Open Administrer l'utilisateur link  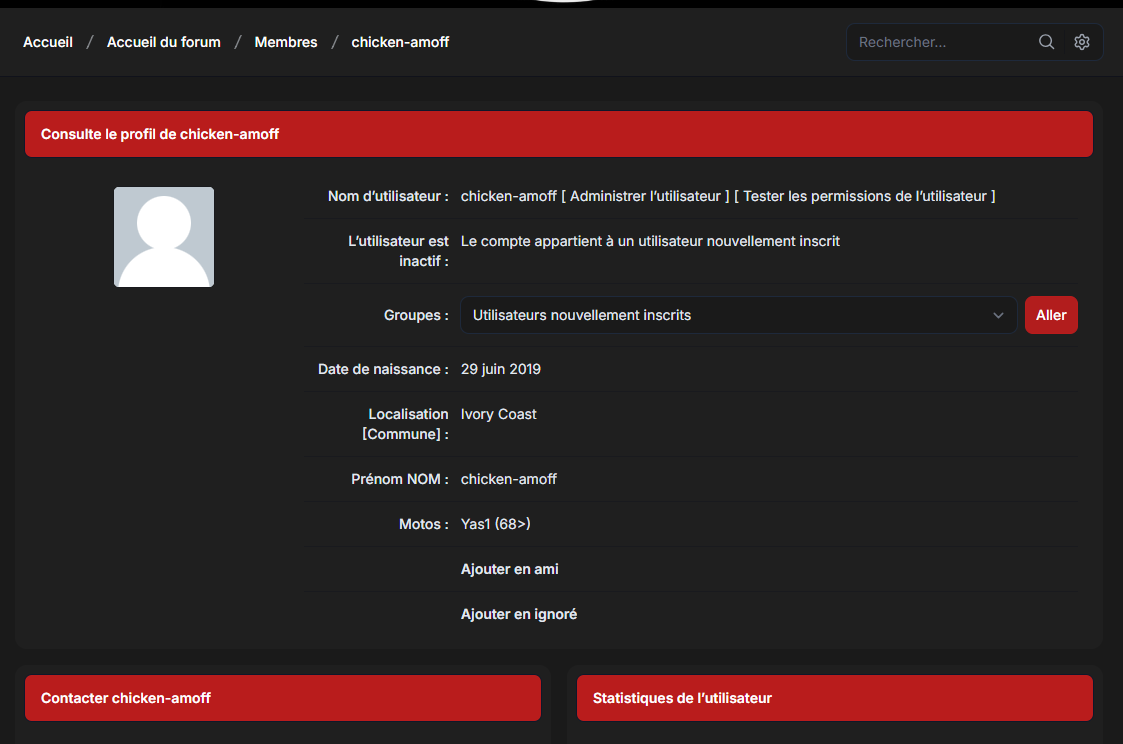click(x=645, y=196)
